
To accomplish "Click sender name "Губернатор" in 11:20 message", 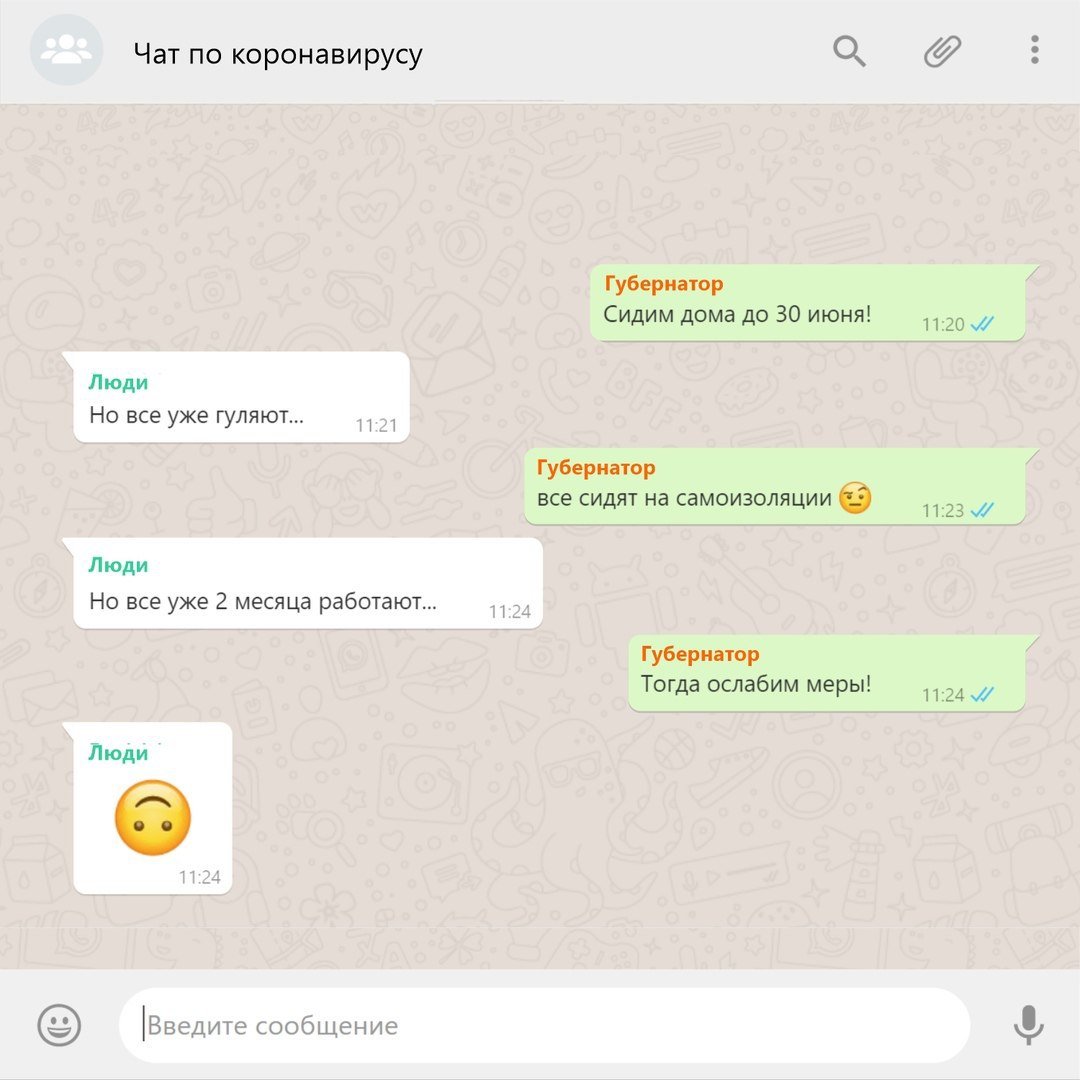I will coord(664,284).
